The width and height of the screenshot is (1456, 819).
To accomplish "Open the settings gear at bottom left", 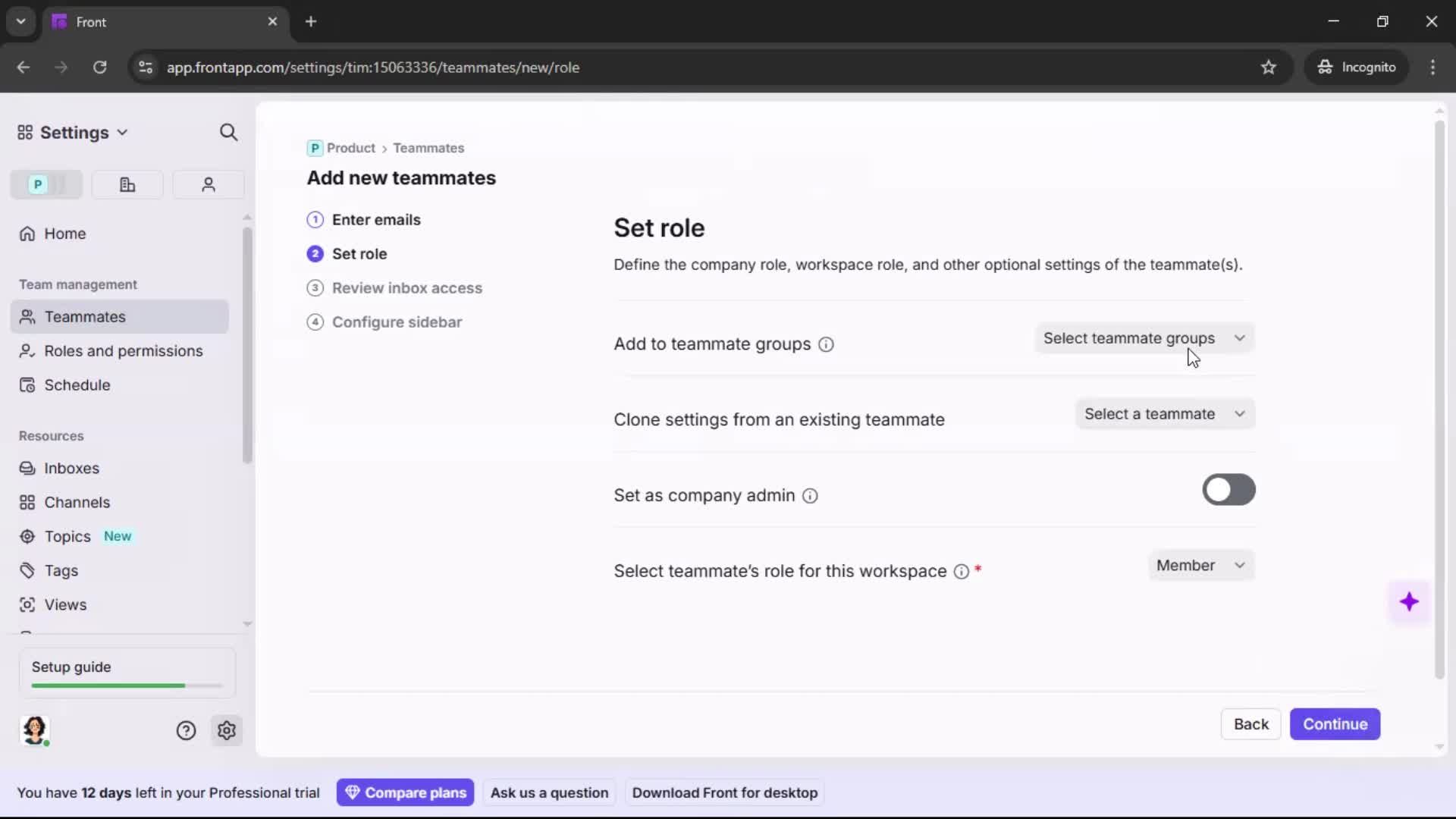I will 227,730.
